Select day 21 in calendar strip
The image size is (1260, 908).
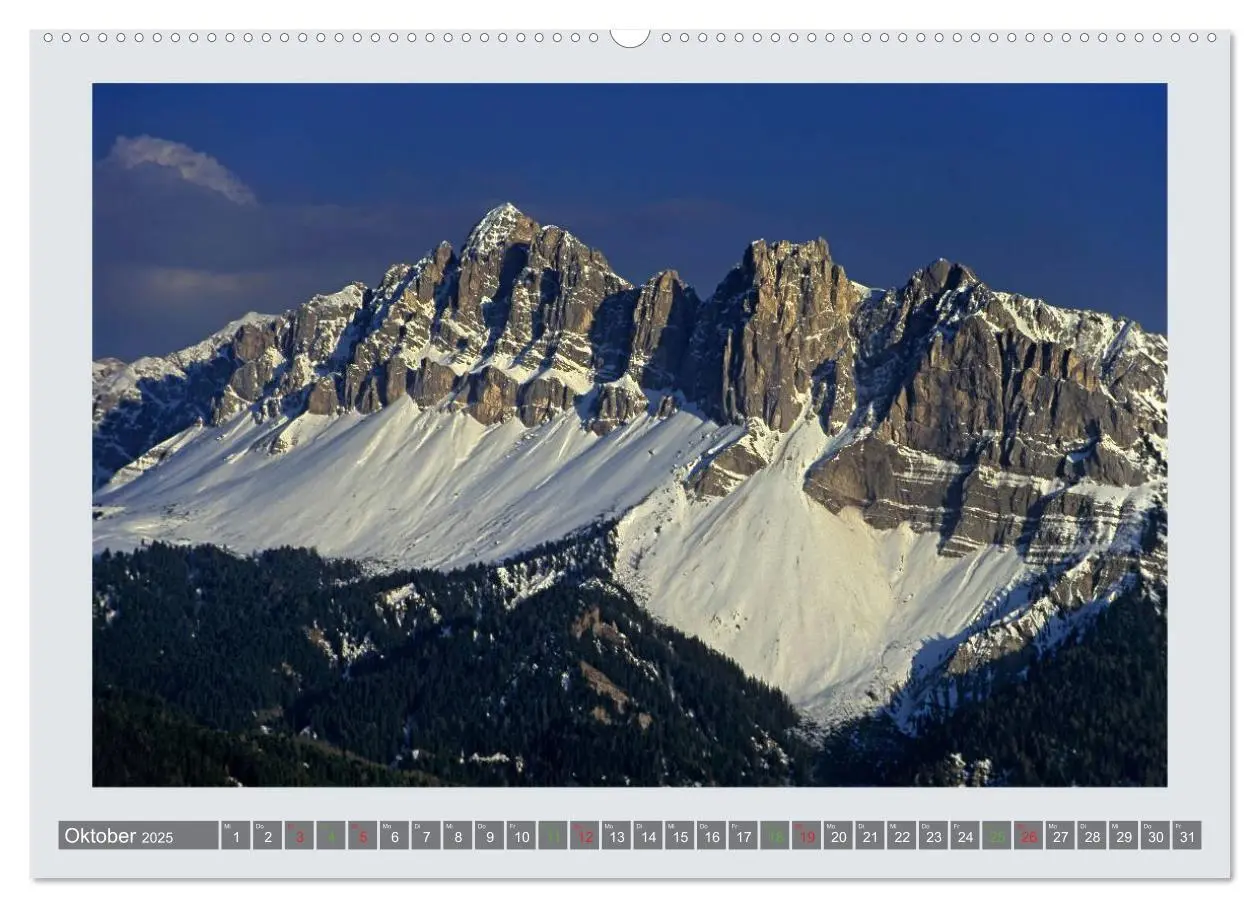point(870,835)
